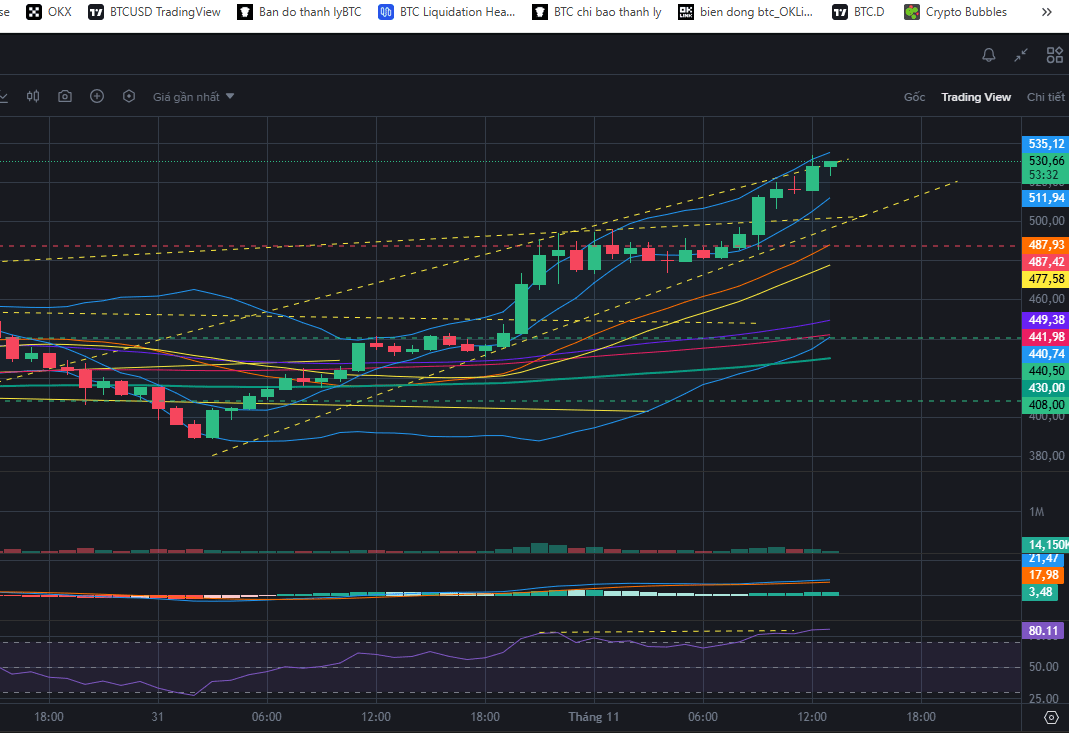Click the Tháng 11 time axis label
Image resolution: width=1069 pixels, height=733 pixels.
(594, 717)
